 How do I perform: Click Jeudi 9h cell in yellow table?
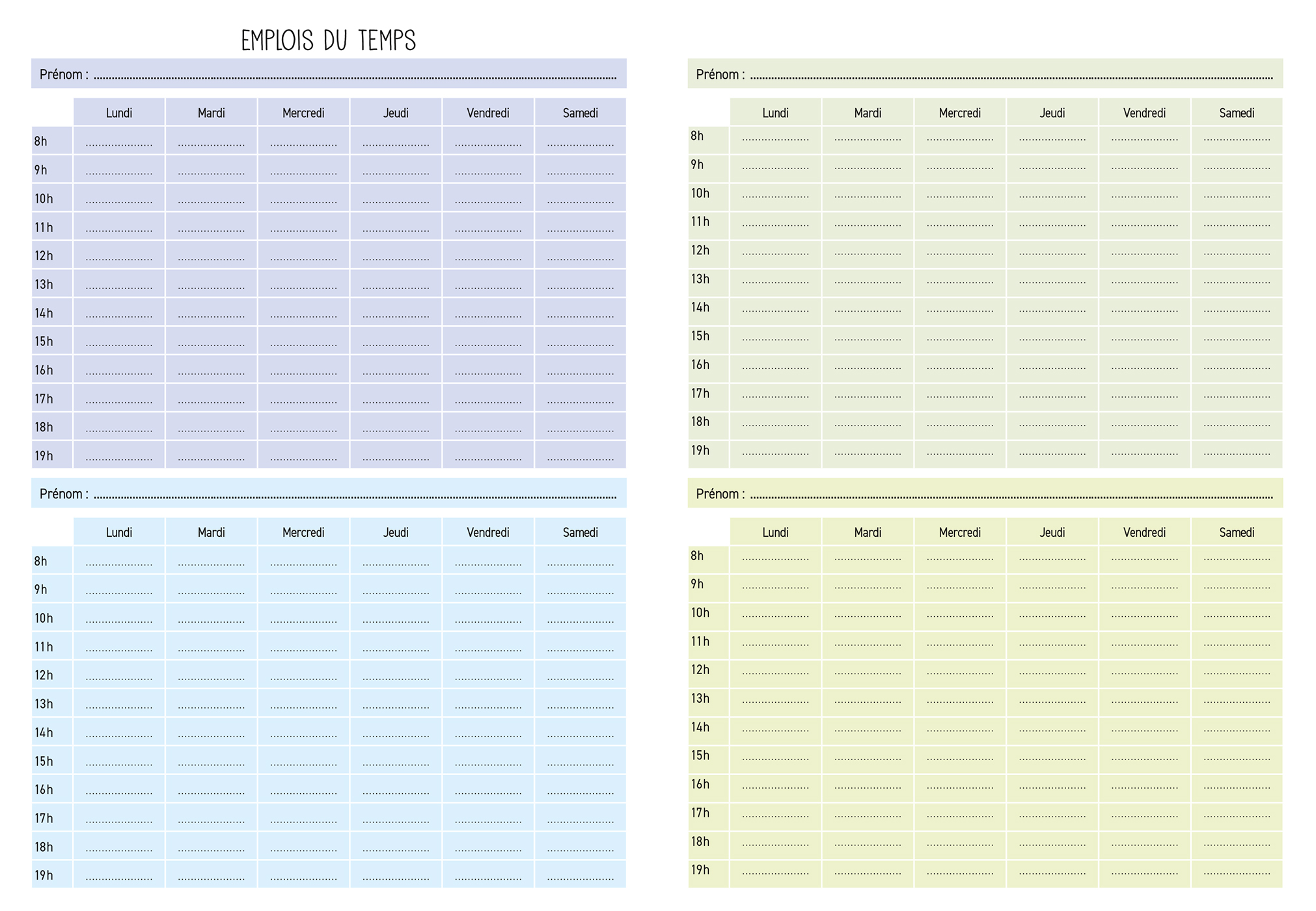coord(1052,588)
